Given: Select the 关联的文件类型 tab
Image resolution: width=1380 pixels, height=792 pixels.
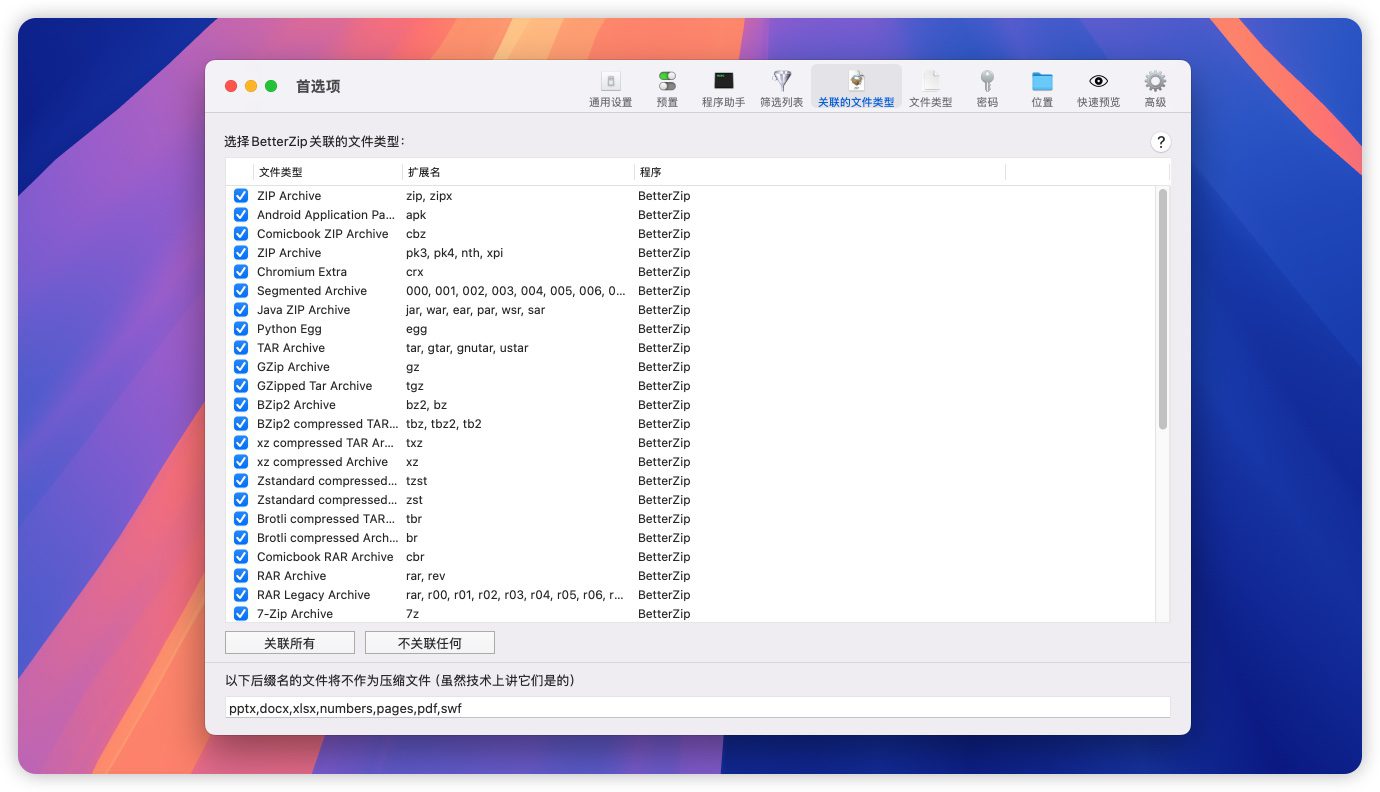Looking at the screenshot, I should (x=856, y=88).
